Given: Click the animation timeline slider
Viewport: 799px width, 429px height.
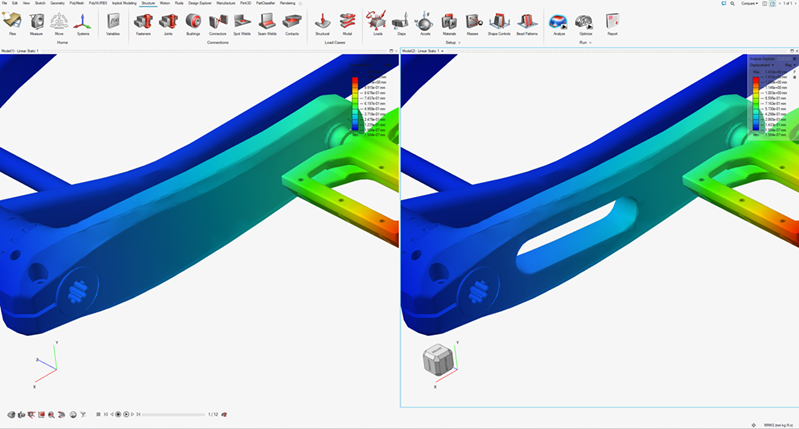Looking at the screenshot, I should click(173, 415).
